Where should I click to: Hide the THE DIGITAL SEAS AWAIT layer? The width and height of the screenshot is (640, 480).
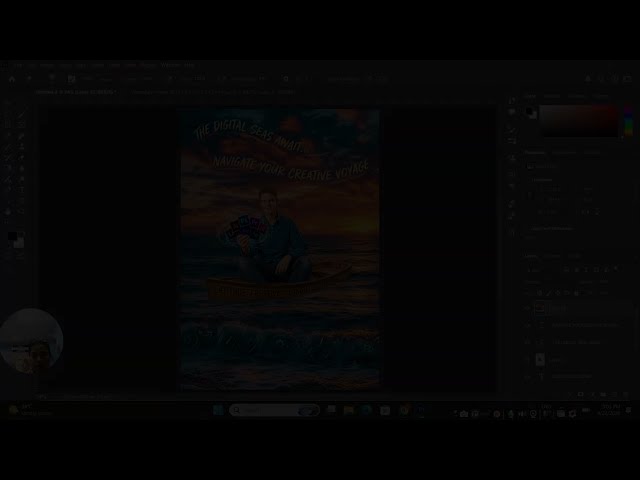[527, 342]
